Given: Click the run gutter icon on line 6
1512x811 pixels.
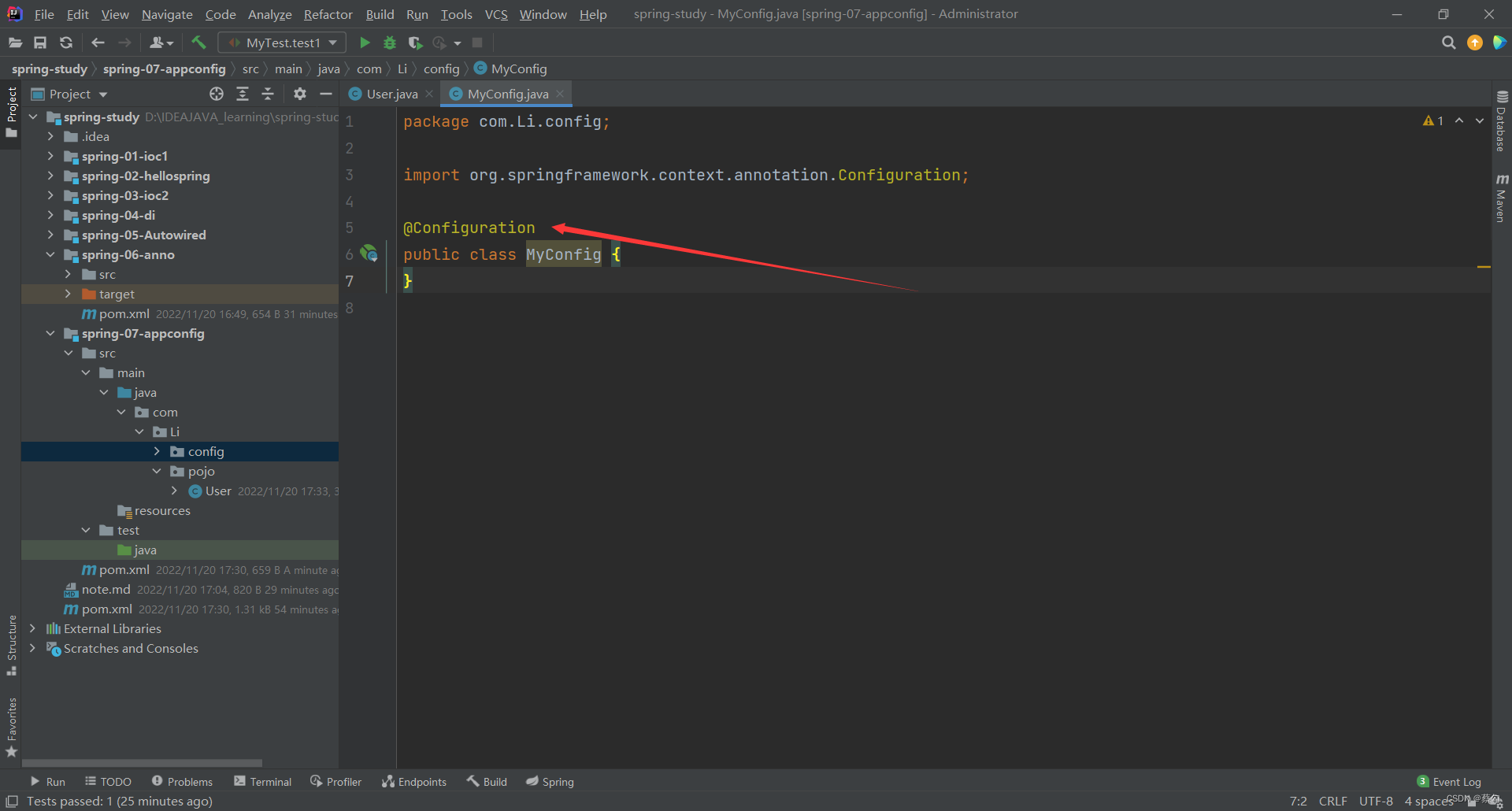Looking at the screenshot, I should point(369,254).
